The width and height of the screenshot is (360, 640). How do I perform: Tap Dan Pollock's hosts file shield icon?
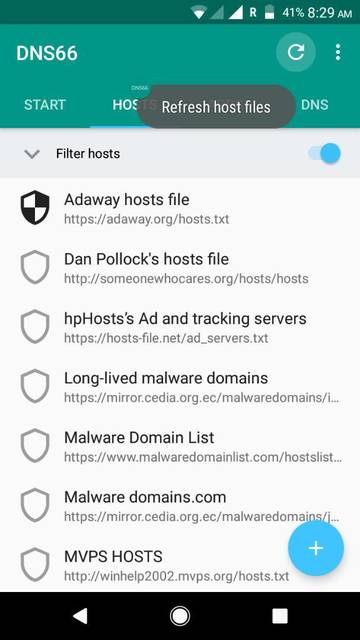coord(35,267)
